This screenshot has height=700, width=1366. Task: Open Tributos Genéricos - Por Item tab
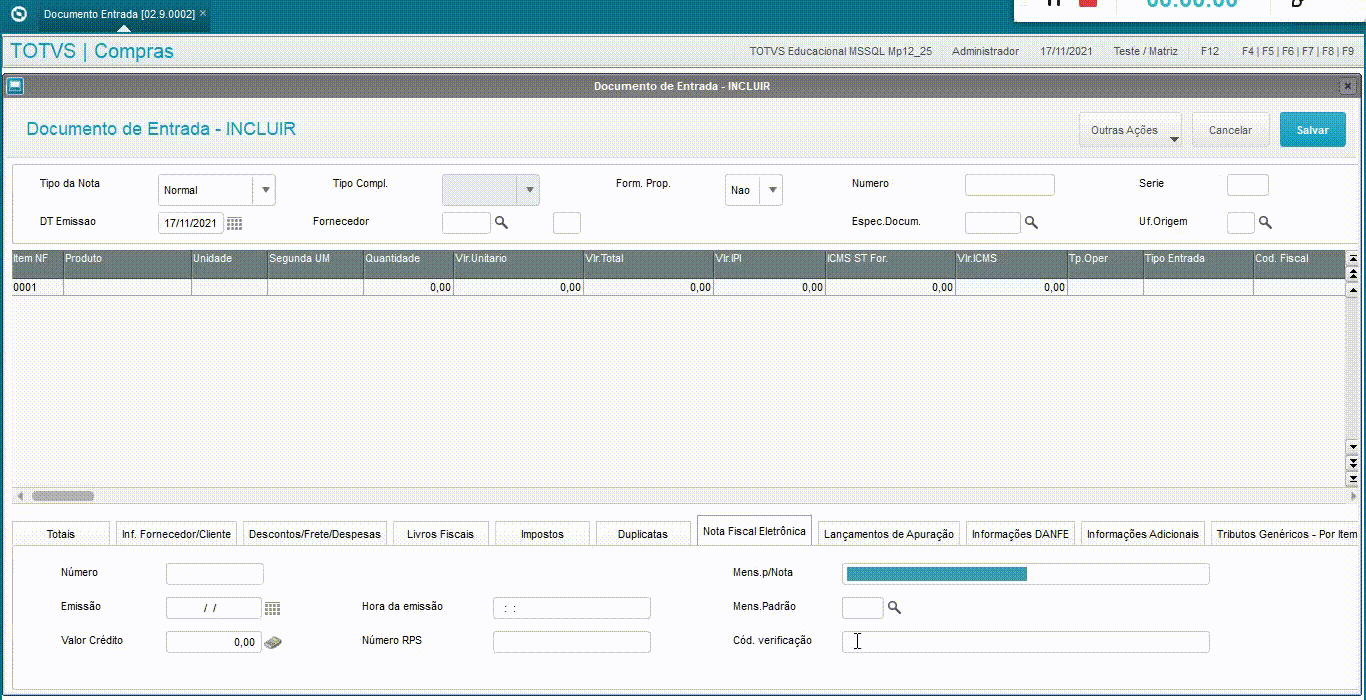point(1286,534)
